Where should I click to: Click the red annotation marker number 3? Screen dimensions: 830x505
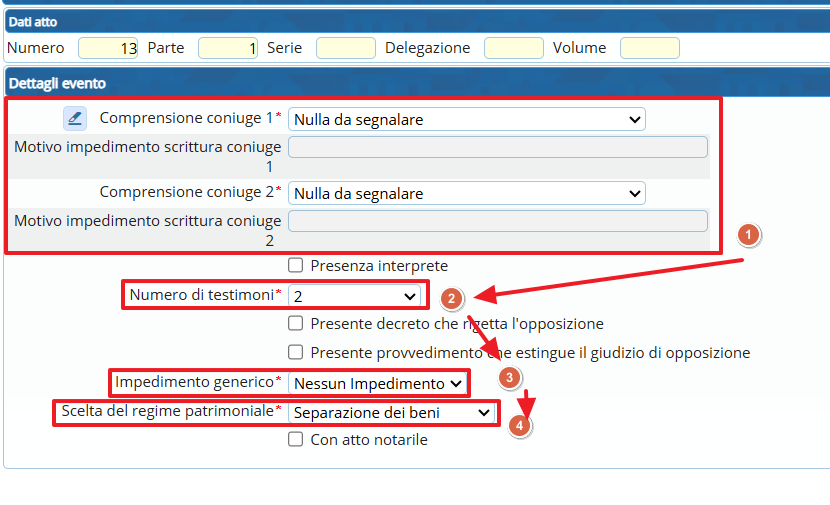pos(510,377)
